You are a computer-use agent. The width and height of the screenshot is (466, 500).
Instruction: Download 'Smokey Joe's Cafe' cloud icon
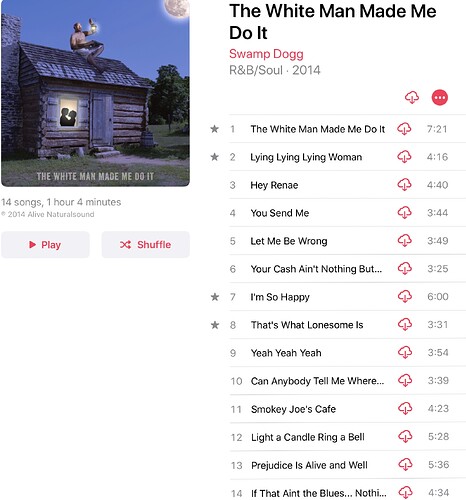pos(405,408)
